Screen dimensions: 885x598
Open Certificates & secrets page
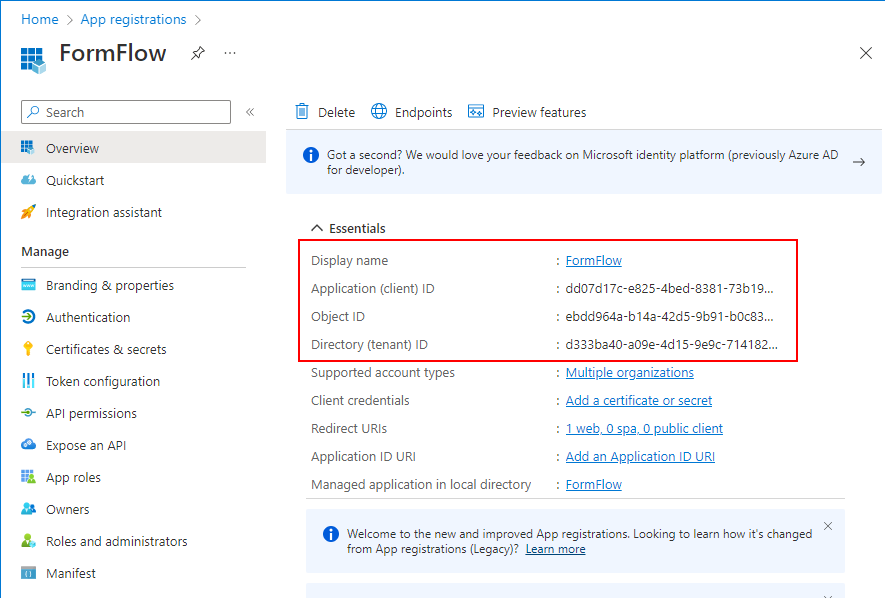[x=106, y=349]
